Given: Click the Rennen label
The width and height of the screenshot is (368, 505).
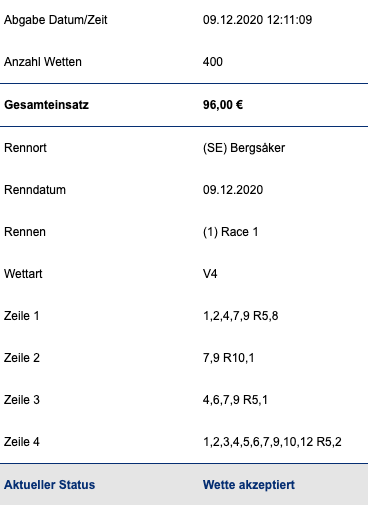Looking at the screenshot, I should point(25,232).
